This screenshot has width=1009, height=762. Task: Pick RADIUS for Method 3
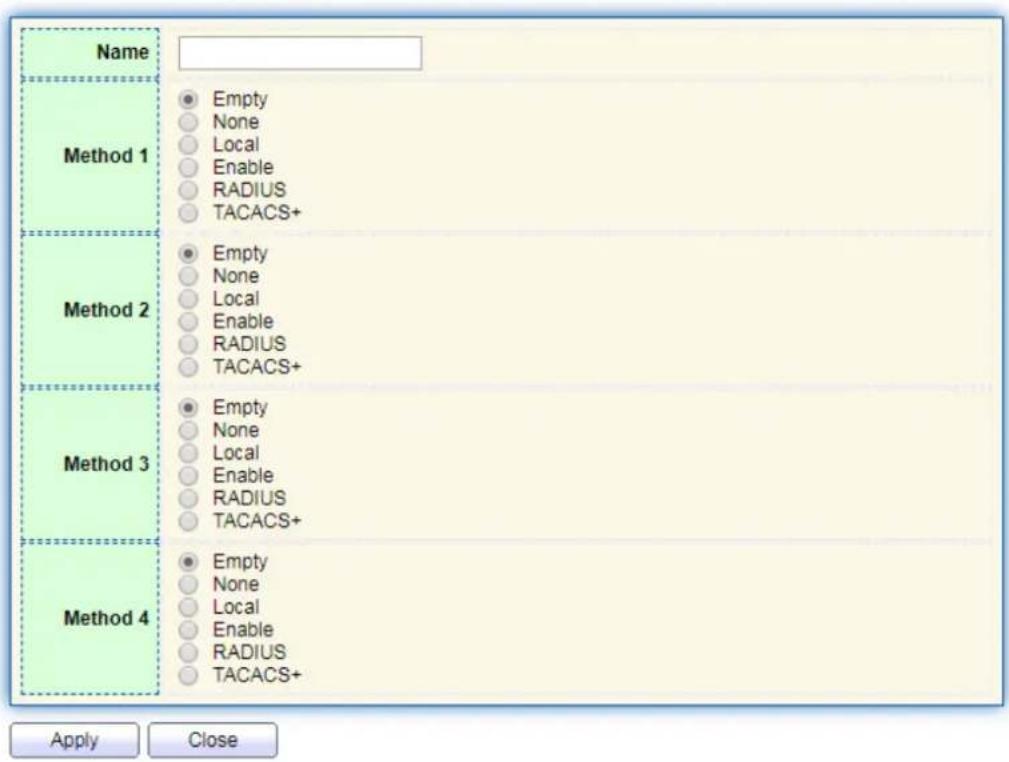coord(188,498)
